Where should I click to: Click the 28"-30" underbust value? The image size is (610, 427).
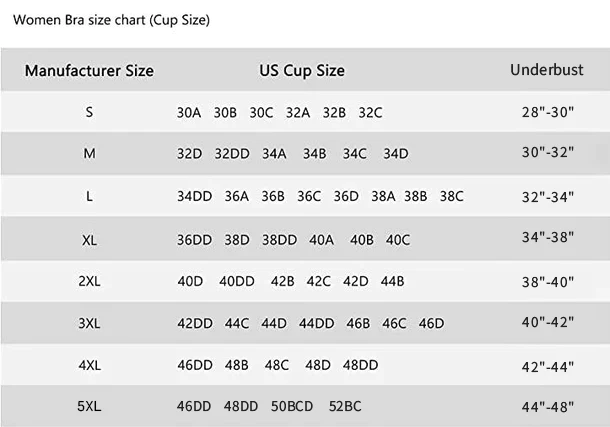(548, 113)
